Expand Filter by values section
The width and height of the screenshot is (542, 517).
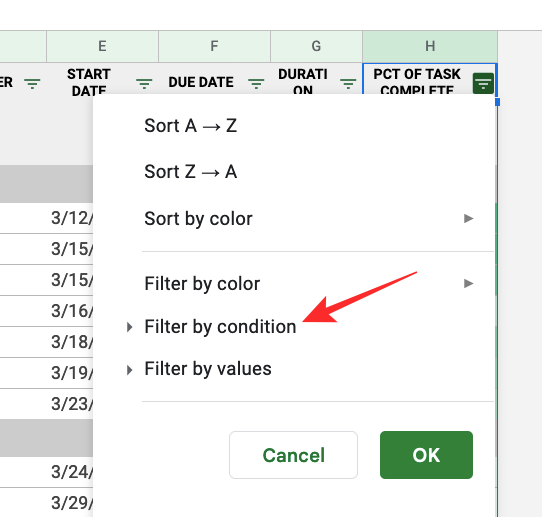point(199,369)
